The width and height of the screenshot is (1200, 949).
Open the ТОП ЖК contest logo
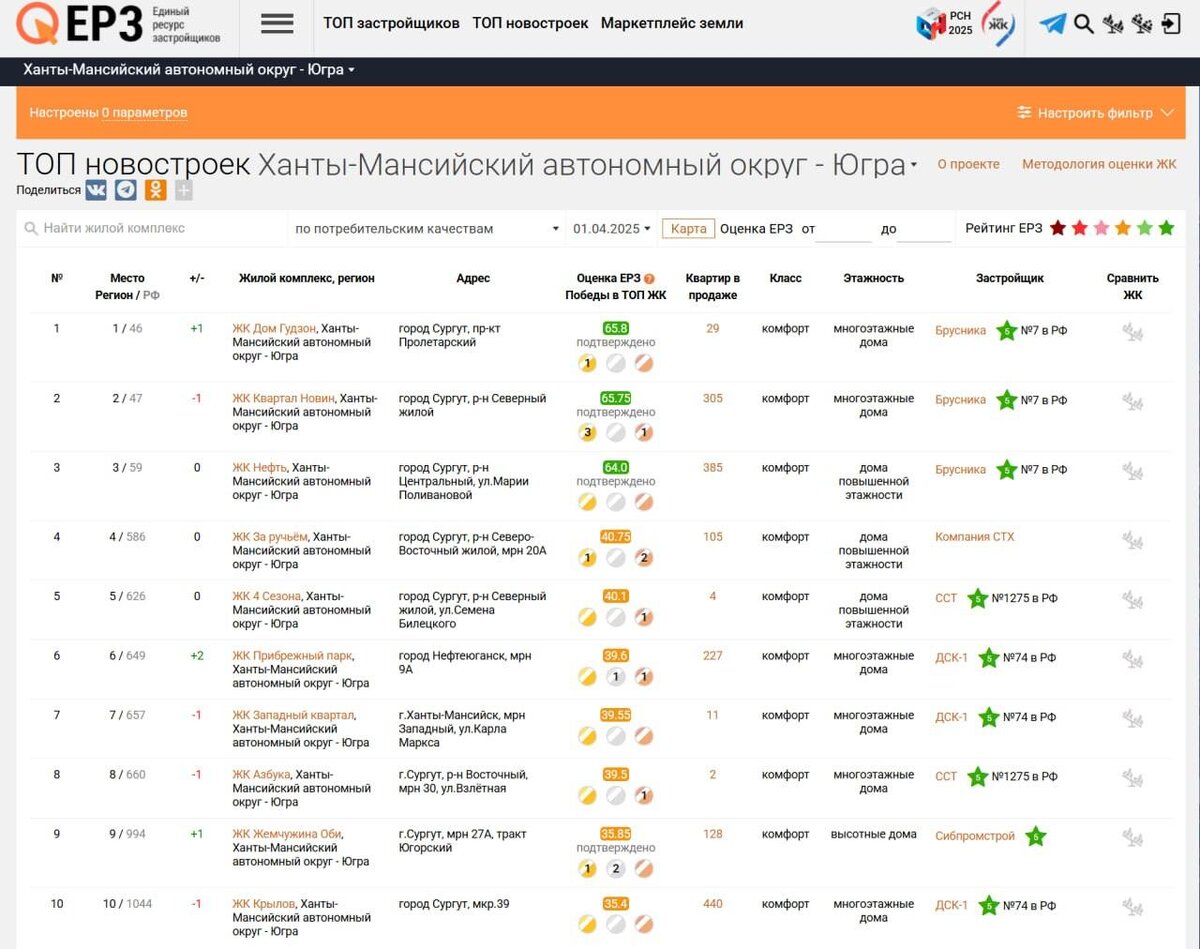coord(998,23)
